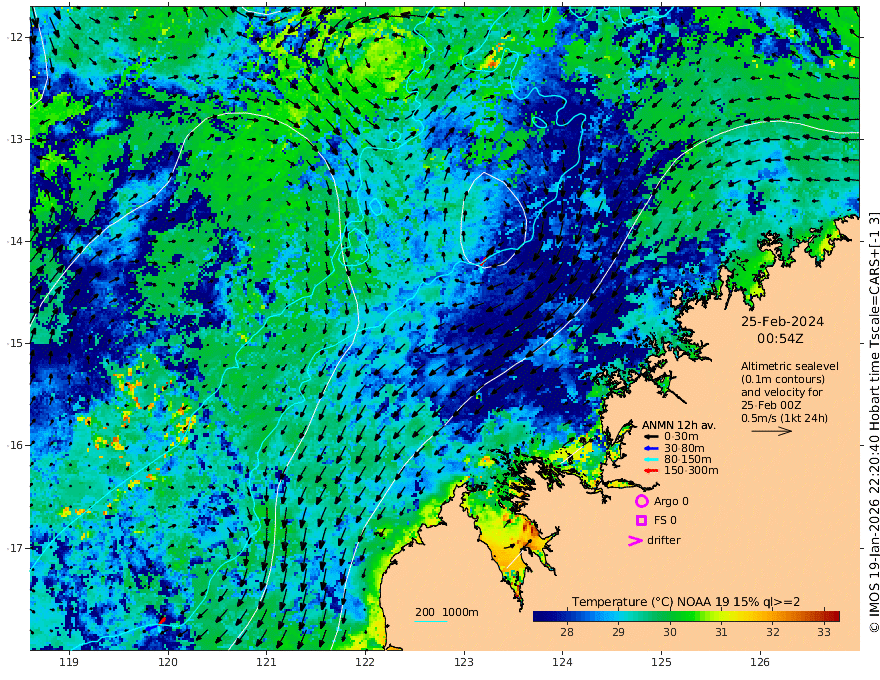Click the colorbar tick label 31
This screenshot has width=880, height=680.
pos(721,632)
